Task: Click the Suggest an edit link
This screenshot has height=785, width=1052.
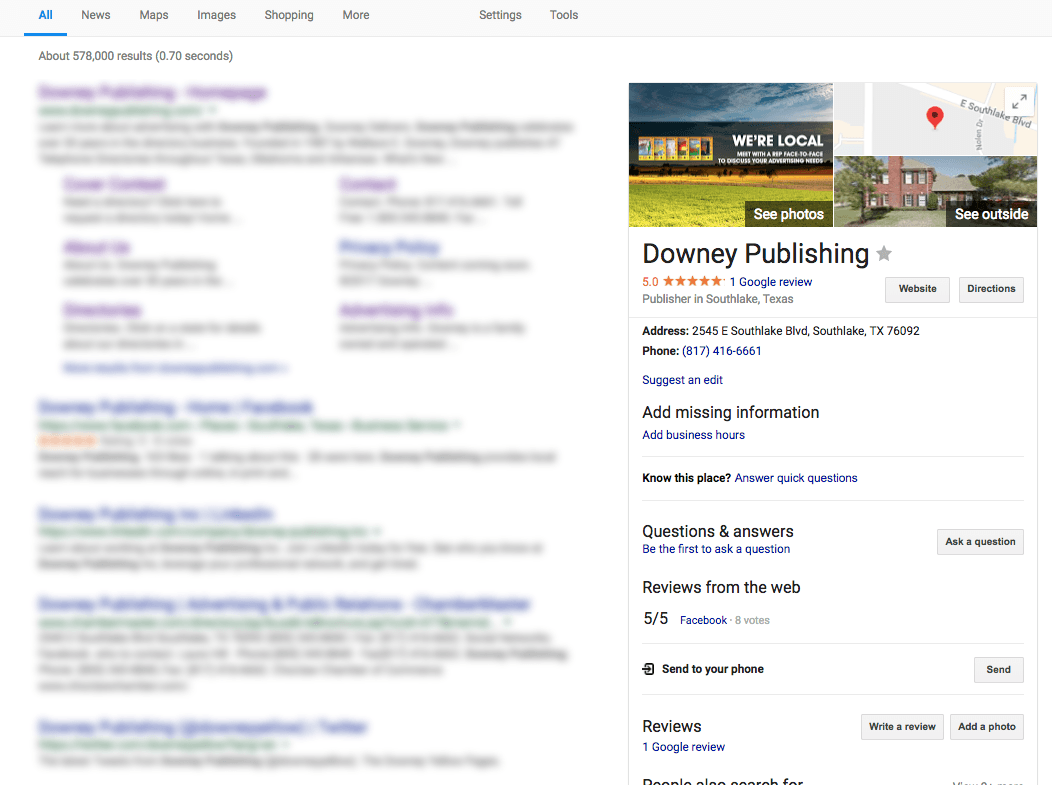Action: [x=682, y=380]
